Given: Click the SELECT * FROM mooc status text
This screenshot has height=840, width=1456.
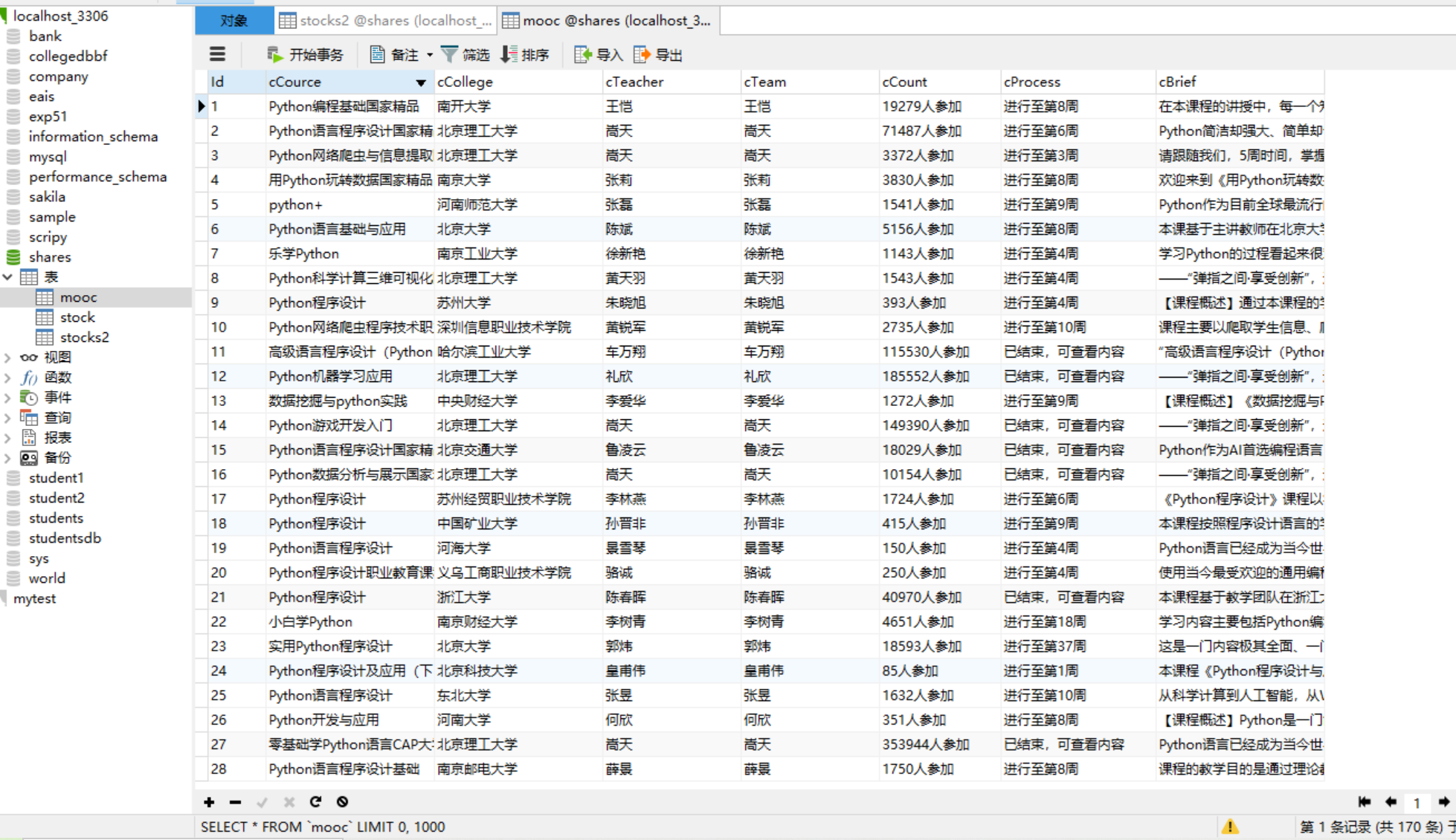Looking at the screenshot, I should pyautogui.click(x=323, y=827).
